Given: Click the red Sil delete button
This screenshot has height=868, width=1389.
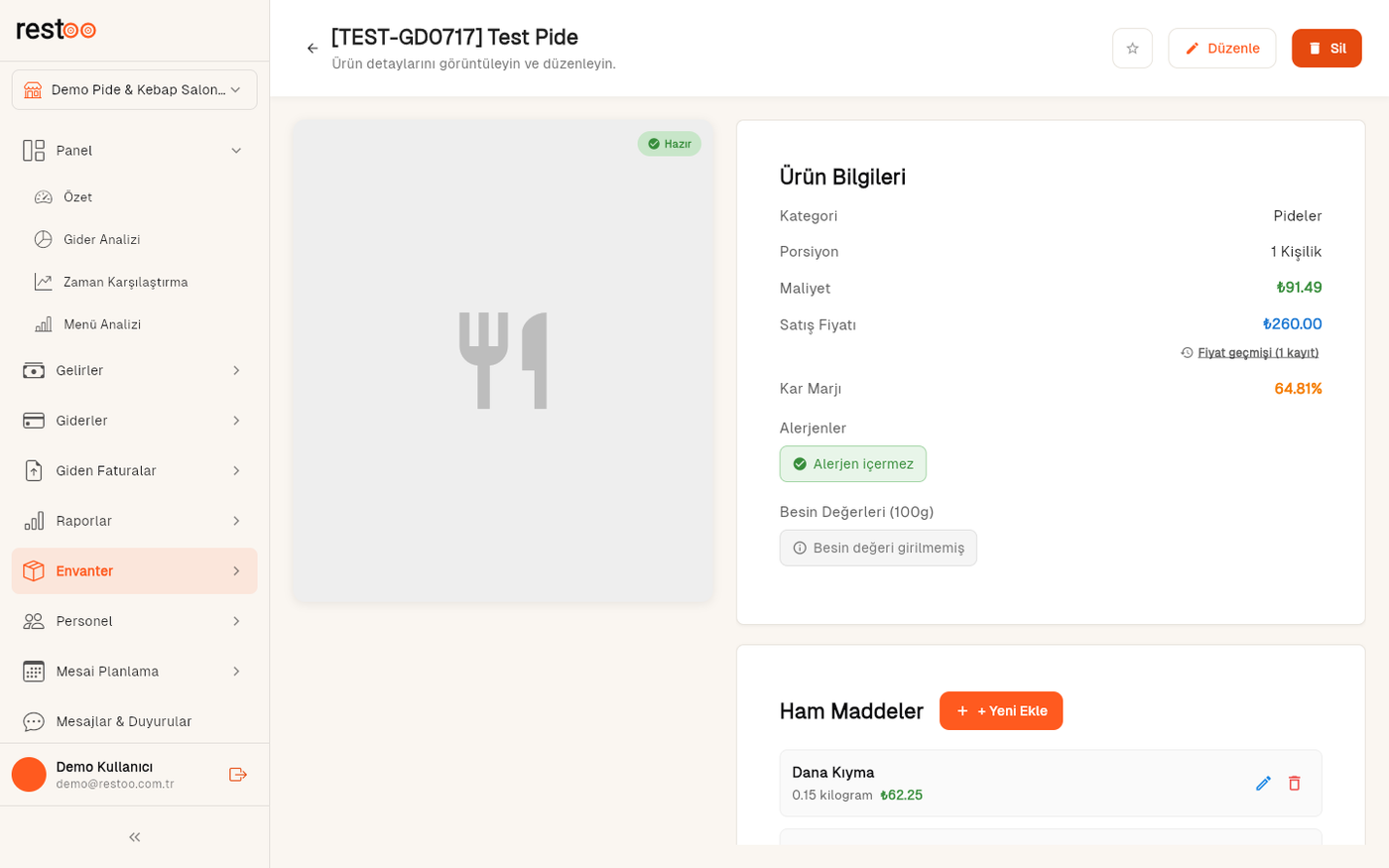Looking at the screenshot, I should pyautogui.click(x=1326, y=49).
